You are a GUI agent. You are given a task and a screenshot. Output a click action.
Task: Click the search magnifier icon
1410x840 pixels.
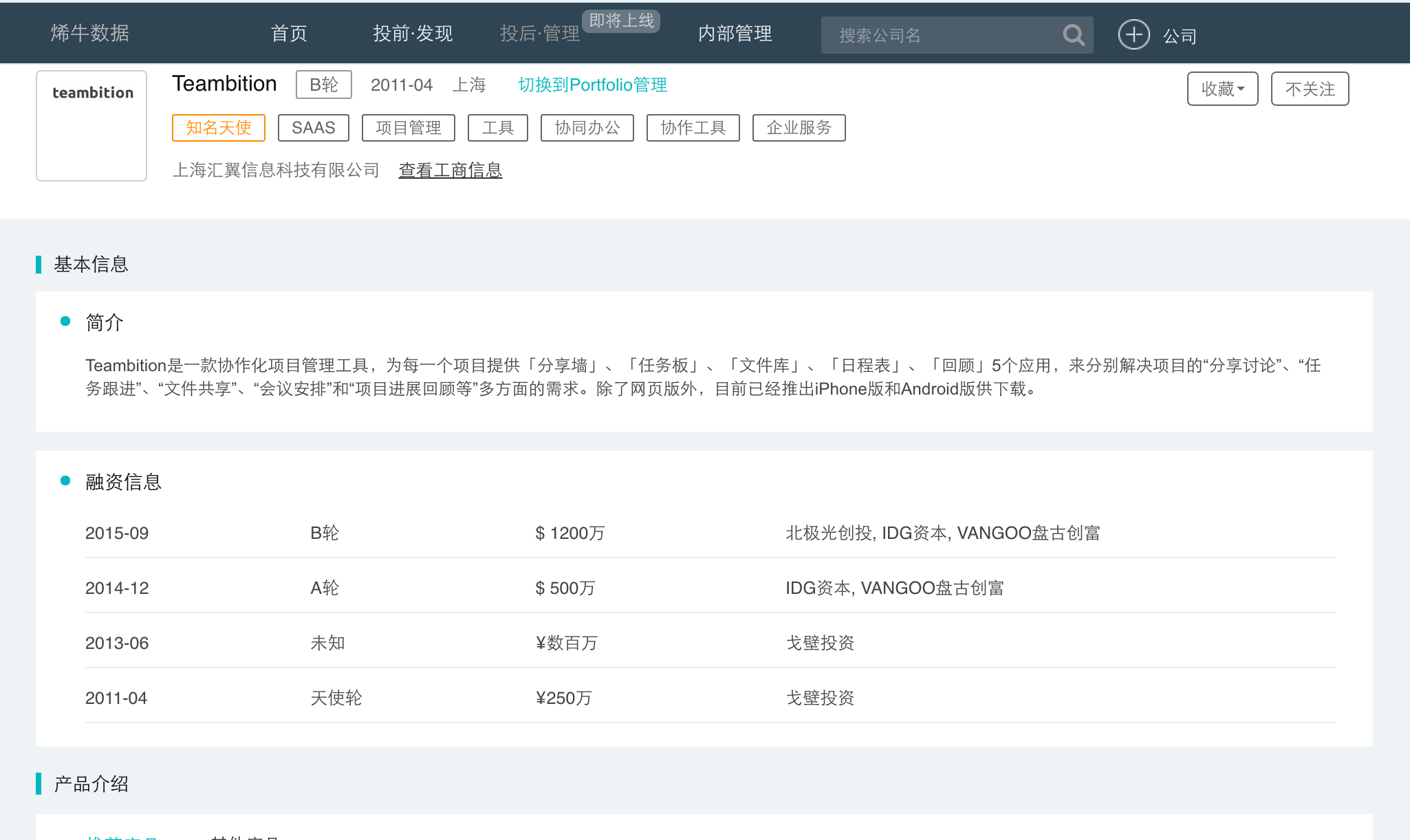[1073, 35]
